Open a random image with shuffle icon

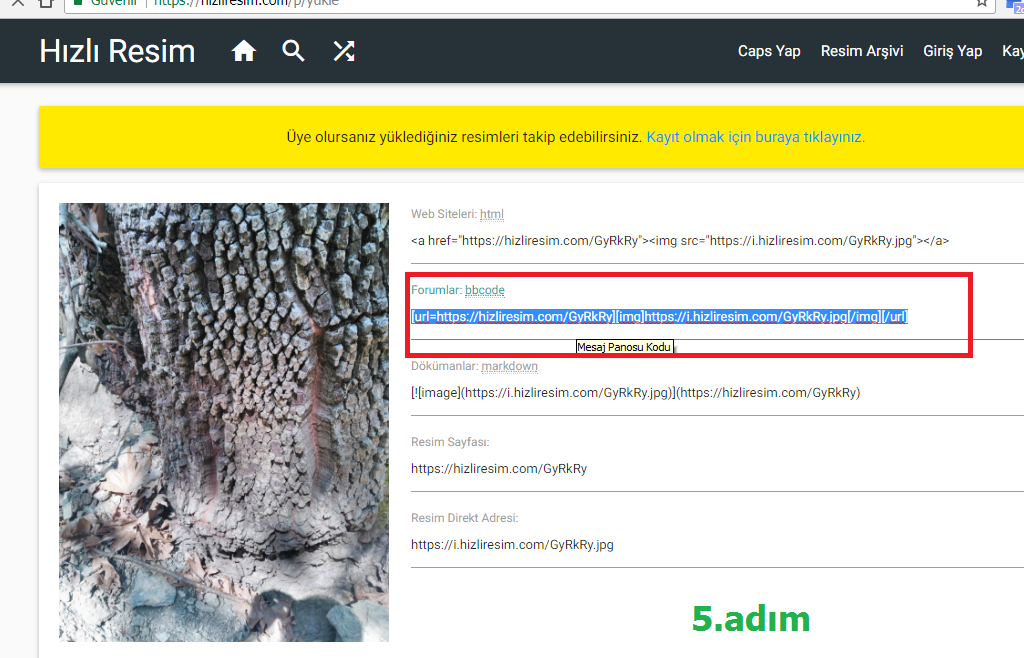(344, 51)
